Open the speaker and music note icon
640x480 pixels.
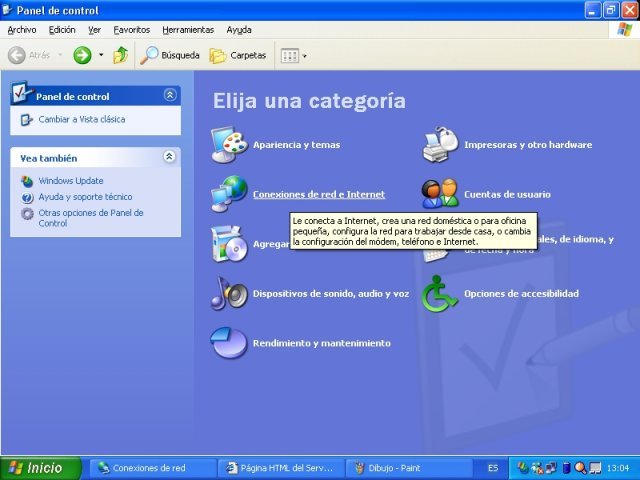[x=229, y=293]
